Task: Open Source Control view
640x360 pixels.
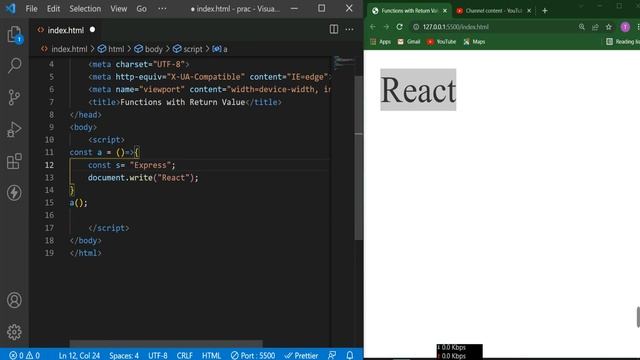Action: pos(14,97)
